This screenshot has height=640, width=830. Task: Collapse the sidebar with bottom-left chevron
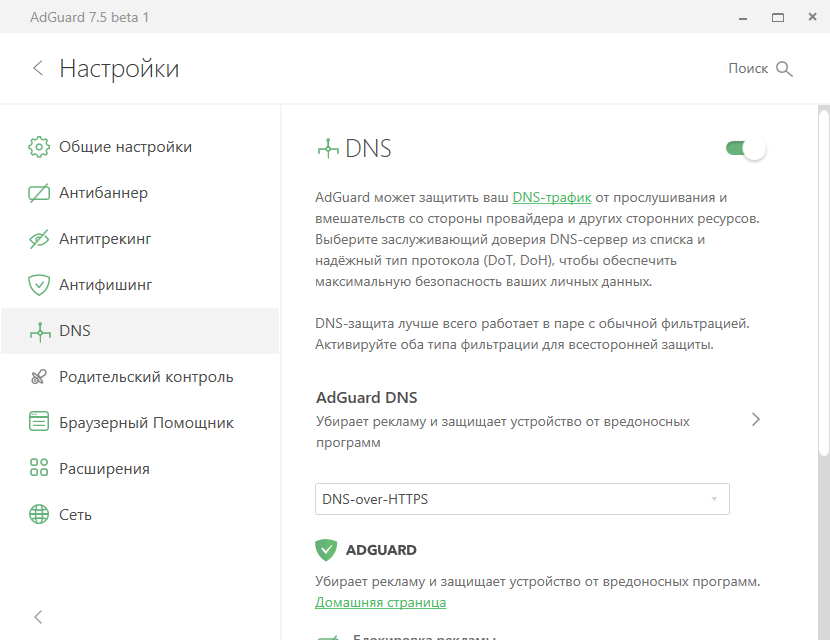38,617
